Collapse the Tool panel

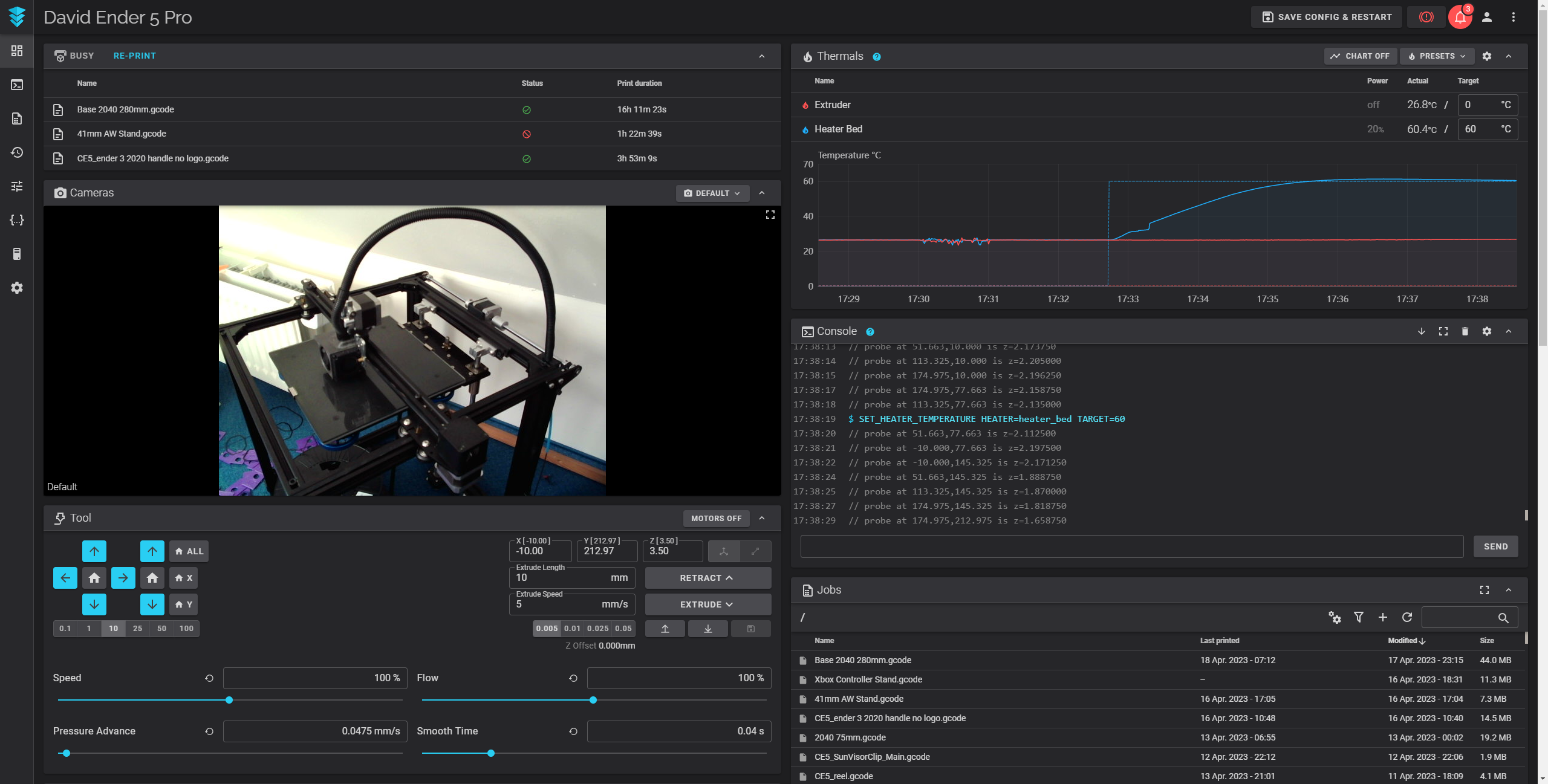click(x=762, y=518)
